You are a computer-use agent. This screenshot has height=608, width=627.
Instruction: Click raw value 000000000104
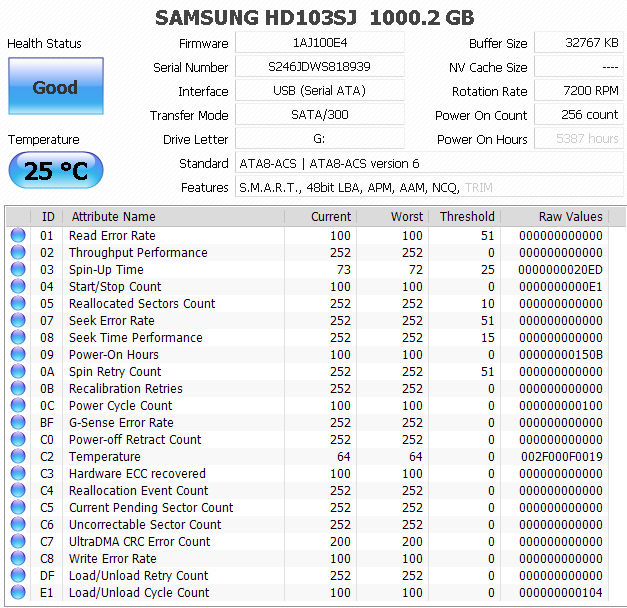click(560, 593)
